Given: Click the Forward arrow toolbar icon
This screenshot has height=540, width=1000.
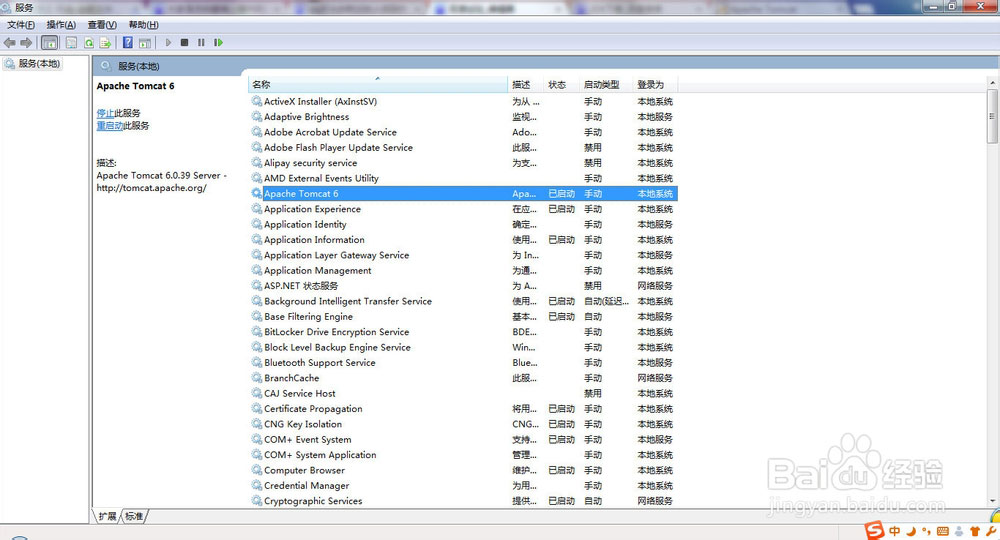Looking at the screenshot, I should [x=26, y=43].
